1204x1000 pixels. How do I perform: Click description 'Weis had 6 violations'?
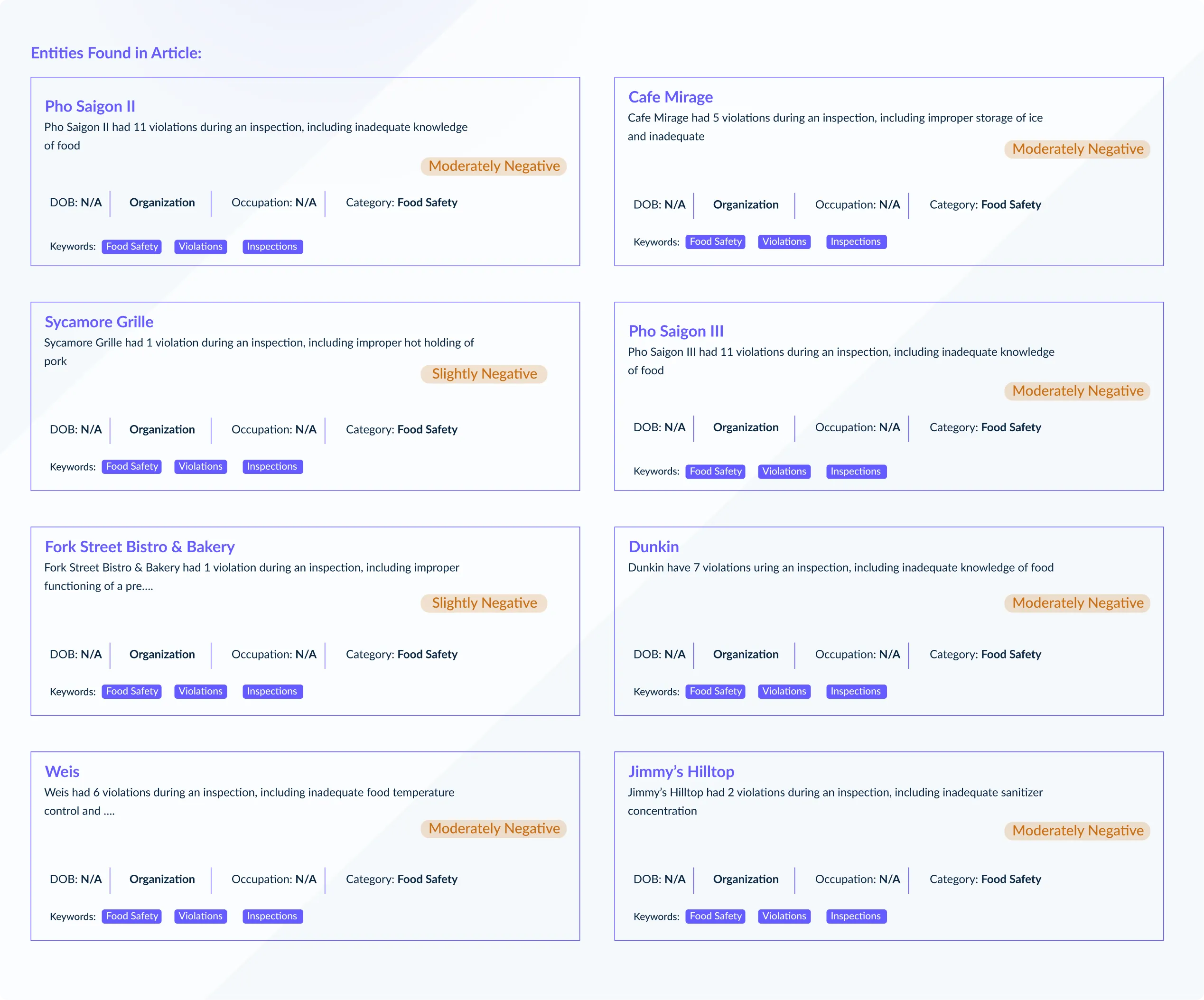click(249, 801)
